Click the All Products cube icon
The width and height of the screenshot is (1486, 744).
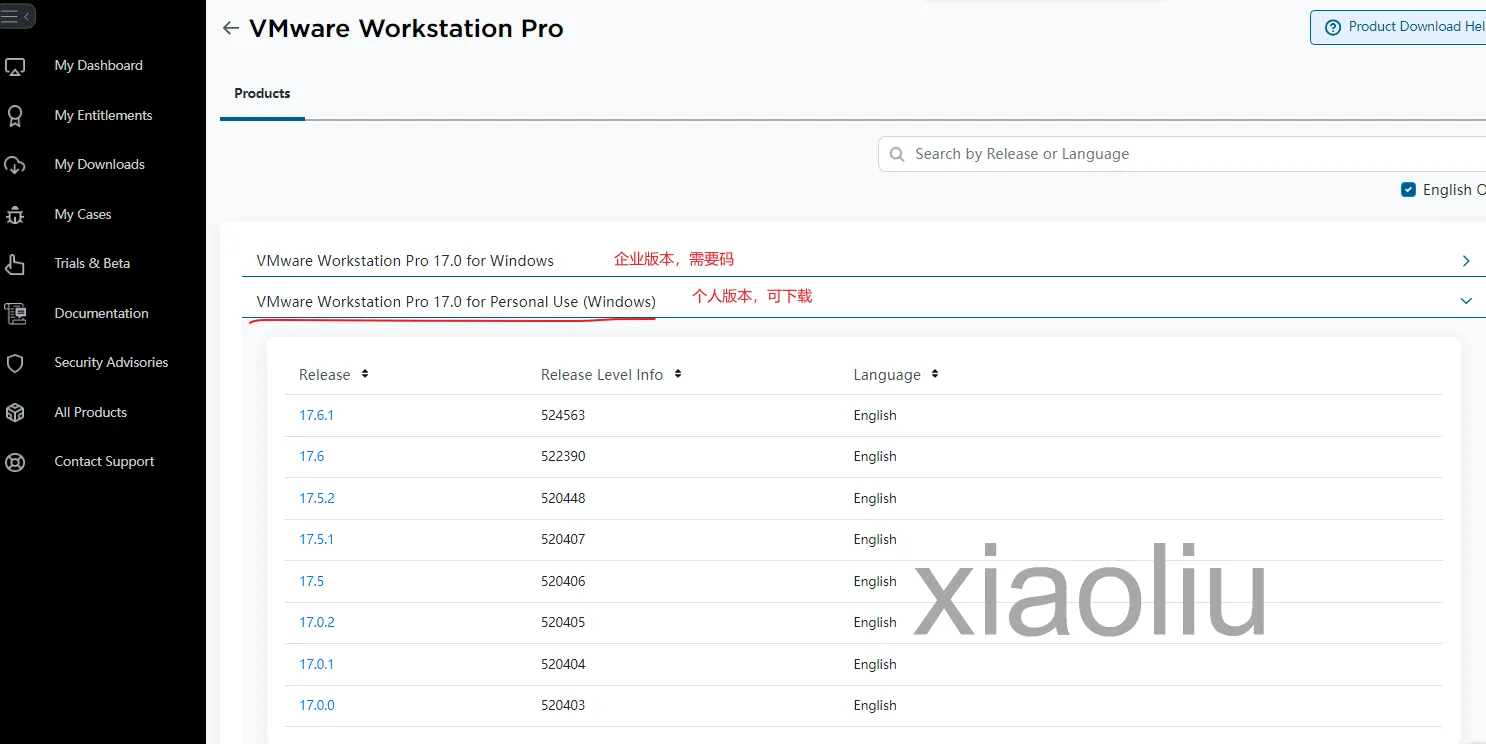pos(15,413)
